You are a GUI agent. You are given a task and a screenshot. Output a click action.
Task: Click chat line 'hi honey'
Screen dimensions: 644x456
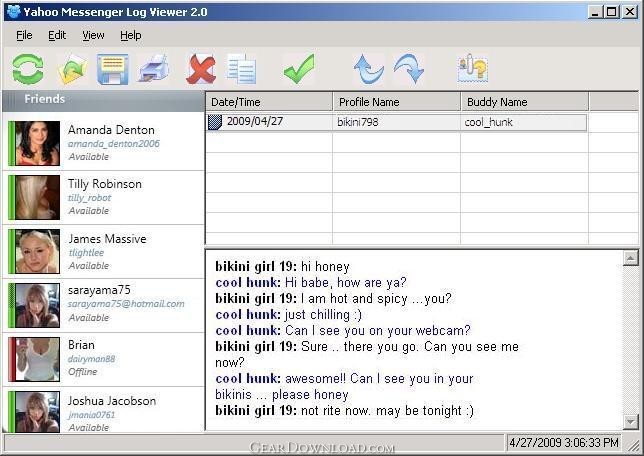tap(282, 267)
